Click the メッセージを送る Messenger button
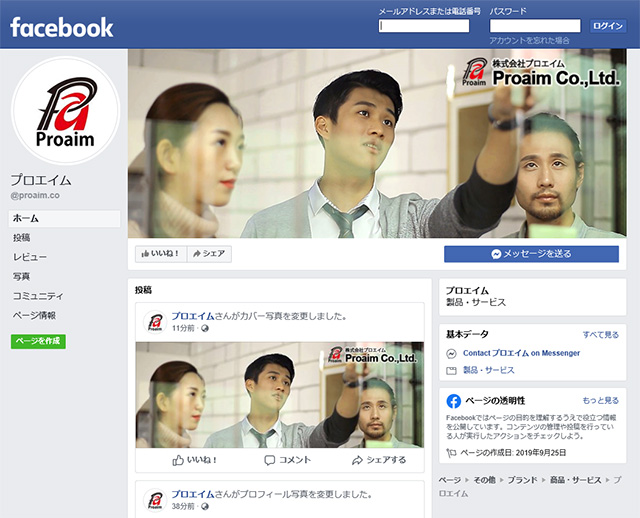This screenshot has width=640, height=518. click(x=531, y=254)
